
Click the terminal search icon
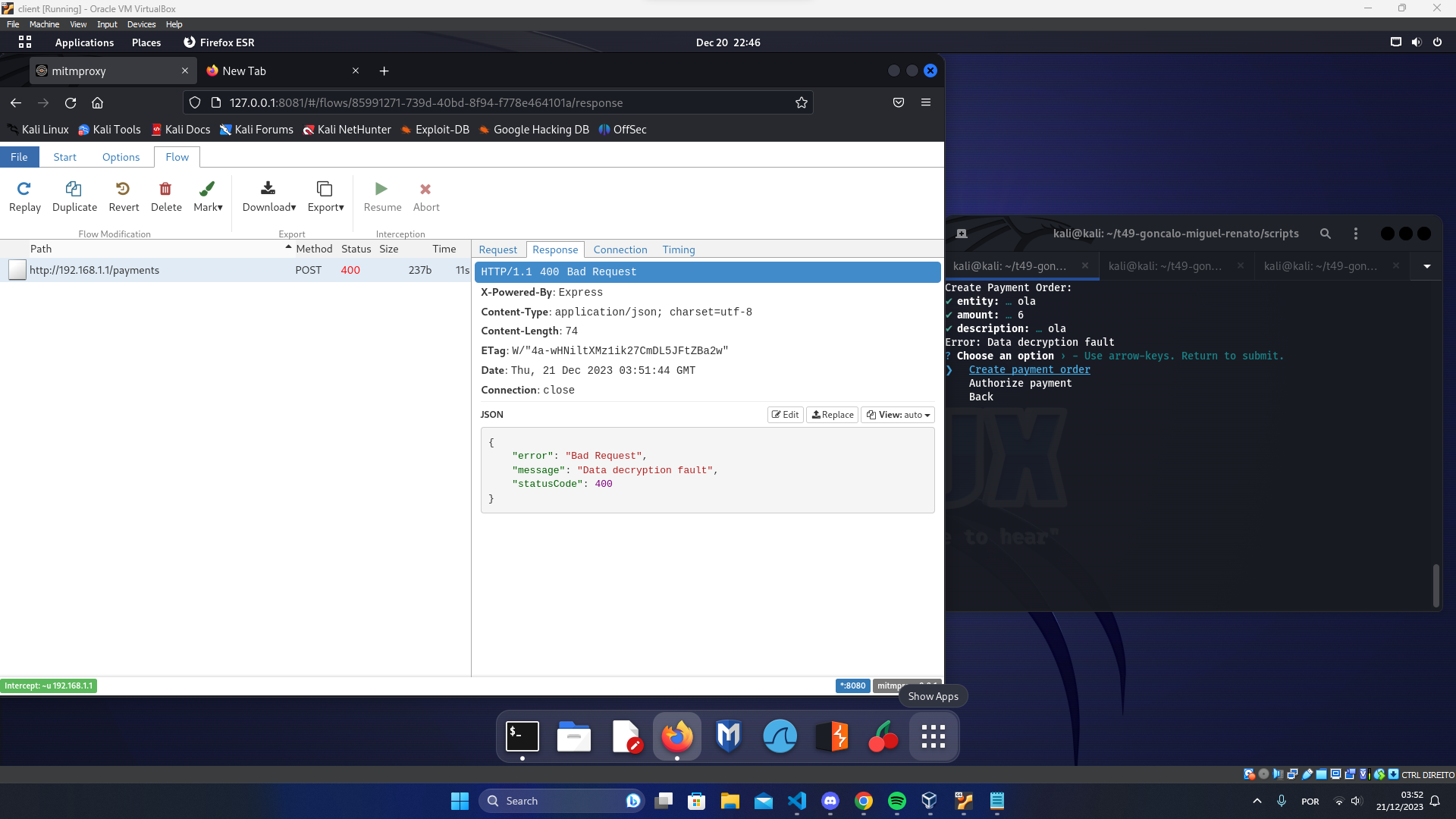point(1325,234)
